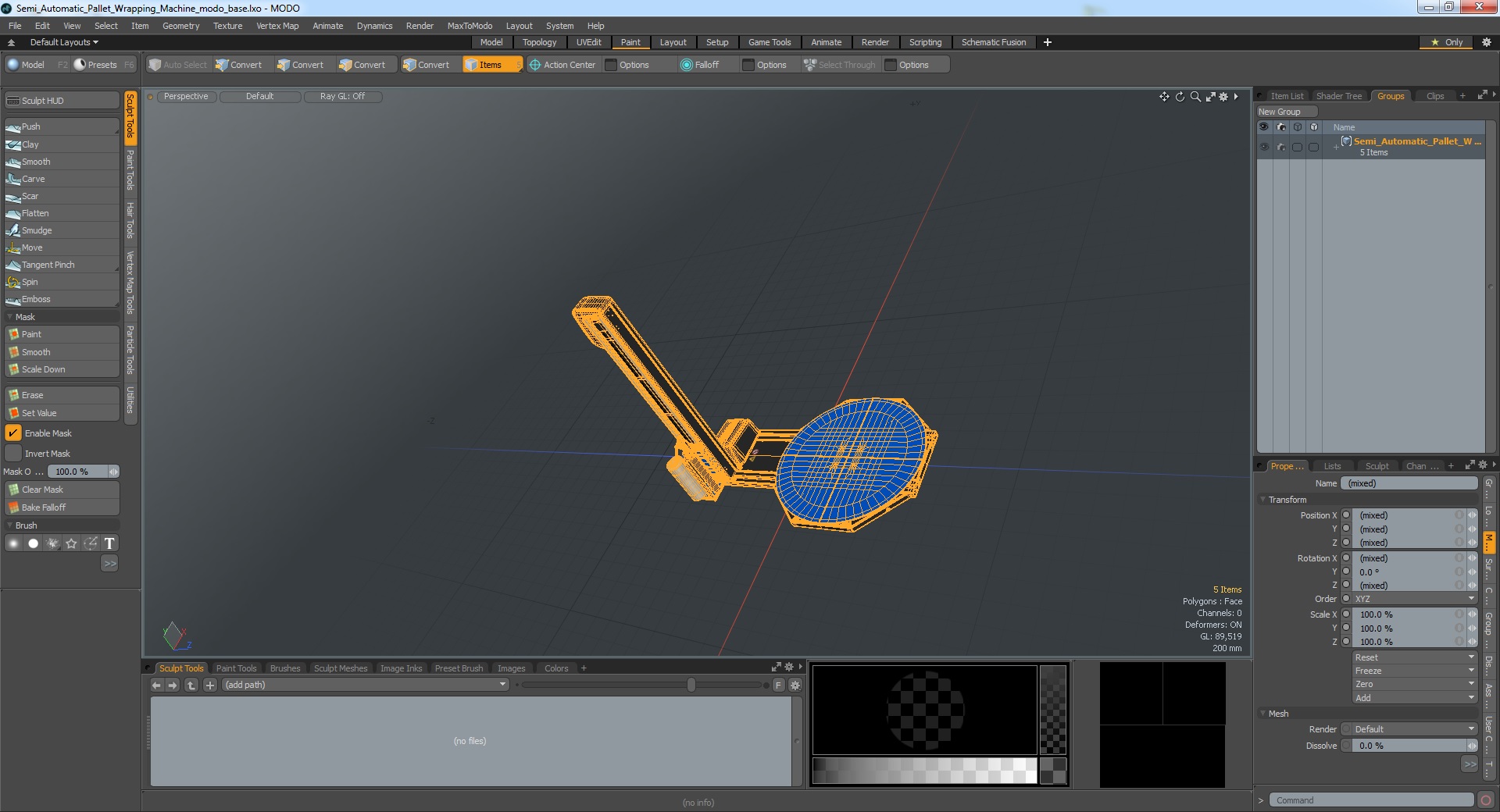Open the rotation Order XYZ dropdown
The image size is (1500, 812).
(1415, 599)
